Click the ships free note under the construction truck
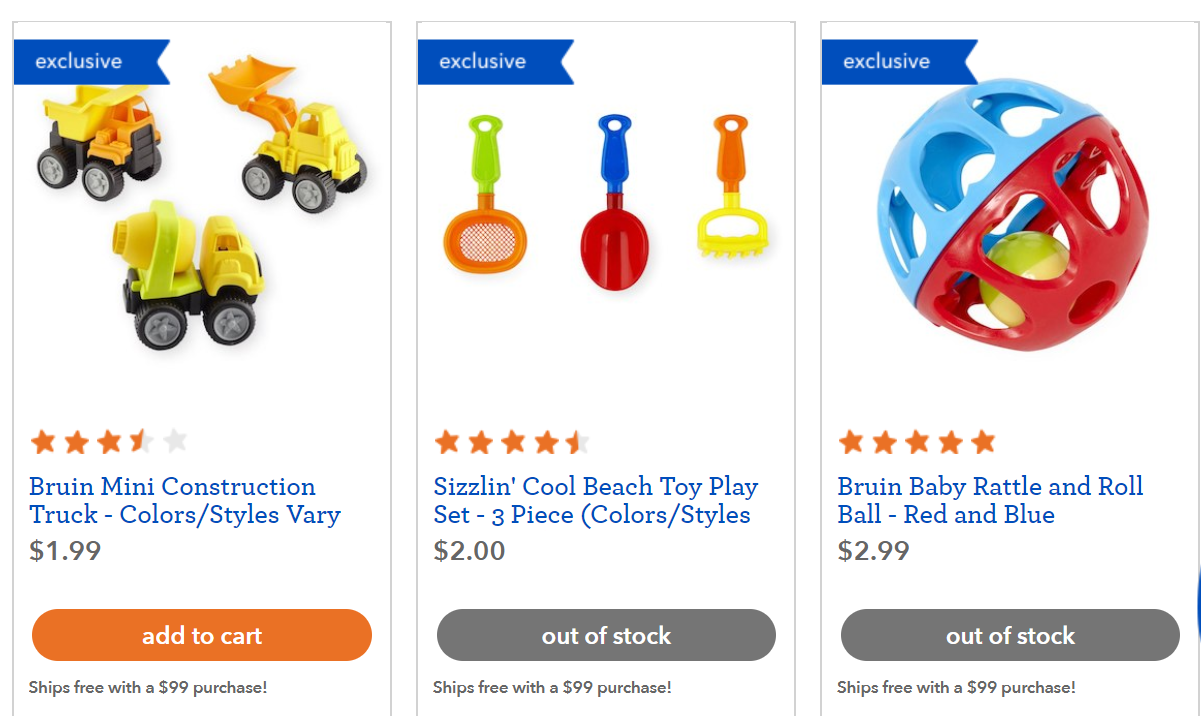Viewport: 1201px width, 716px height. (148, 688)
